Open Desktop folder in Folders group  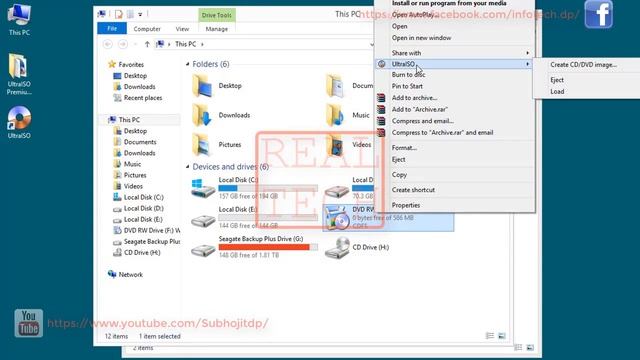point(202,86)
